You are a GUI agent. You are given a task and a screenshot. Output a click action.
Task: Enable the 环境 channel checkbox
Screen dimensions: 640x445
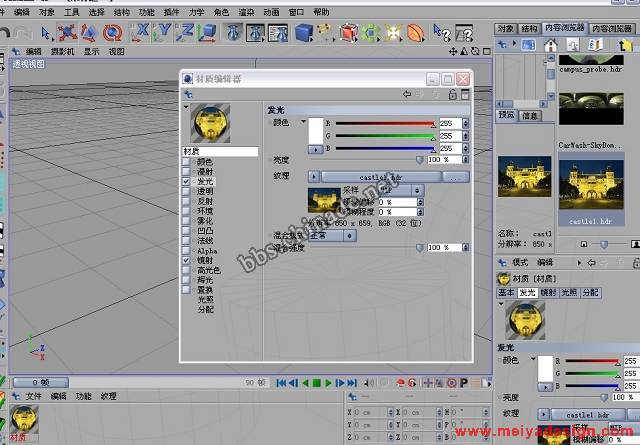[x=186, y=211]
